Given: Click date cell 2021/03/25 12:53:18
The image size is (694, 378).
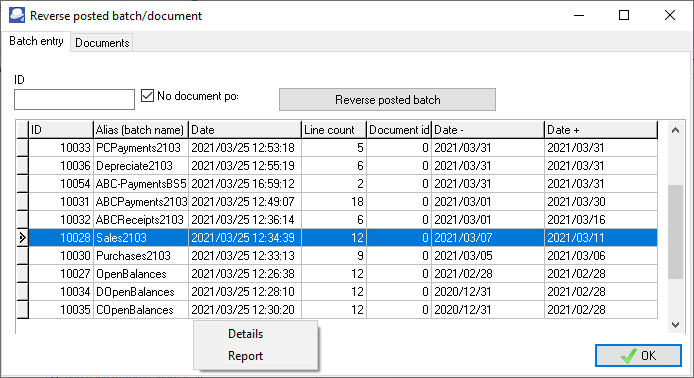Looking at the screenshot, I should pyautogui.click(x=245, y=148).
